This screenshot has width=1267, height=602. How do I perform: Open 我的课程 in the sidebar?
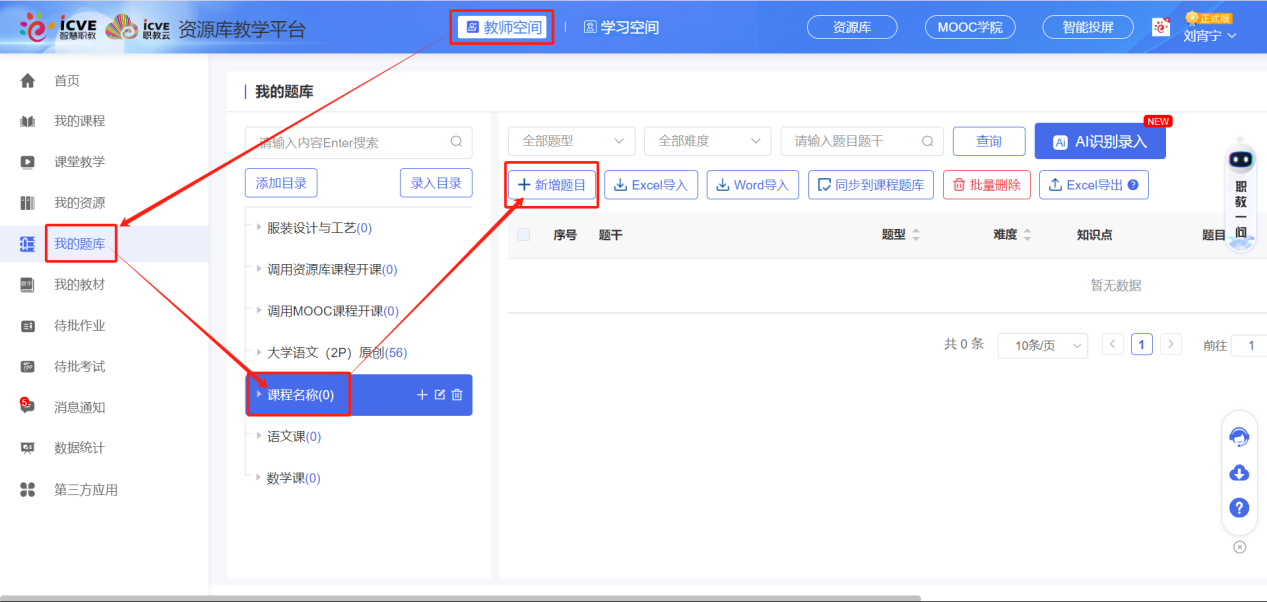coord(79,121)
